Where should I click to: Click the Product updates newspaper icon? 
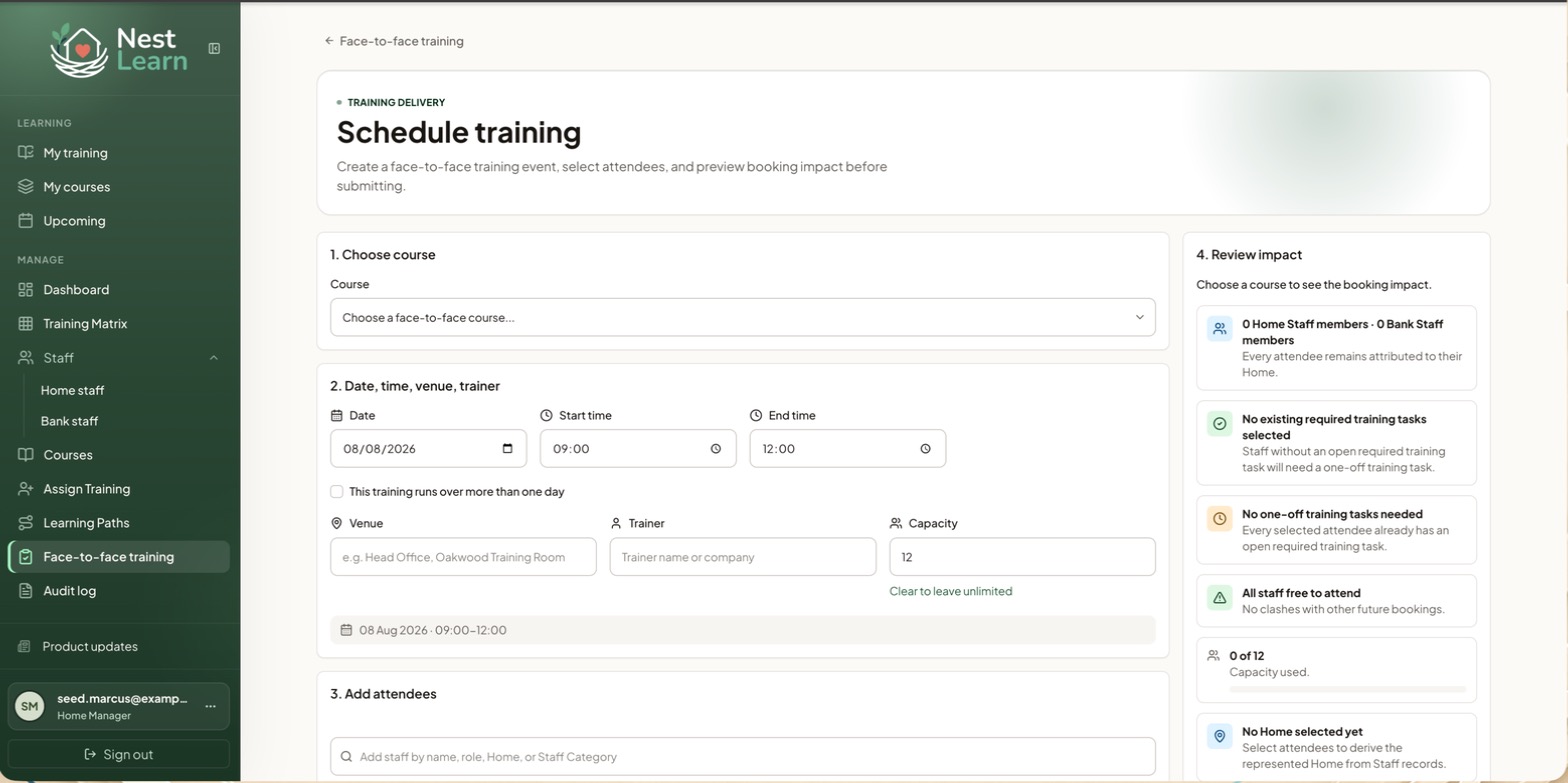click(x=25, y=647)
